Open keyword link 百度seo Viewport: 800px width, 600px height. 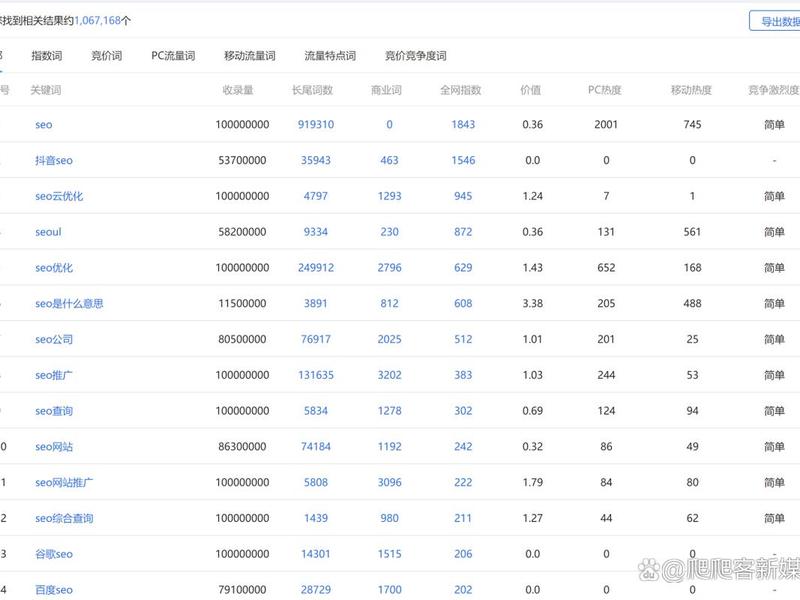point(54,590)
